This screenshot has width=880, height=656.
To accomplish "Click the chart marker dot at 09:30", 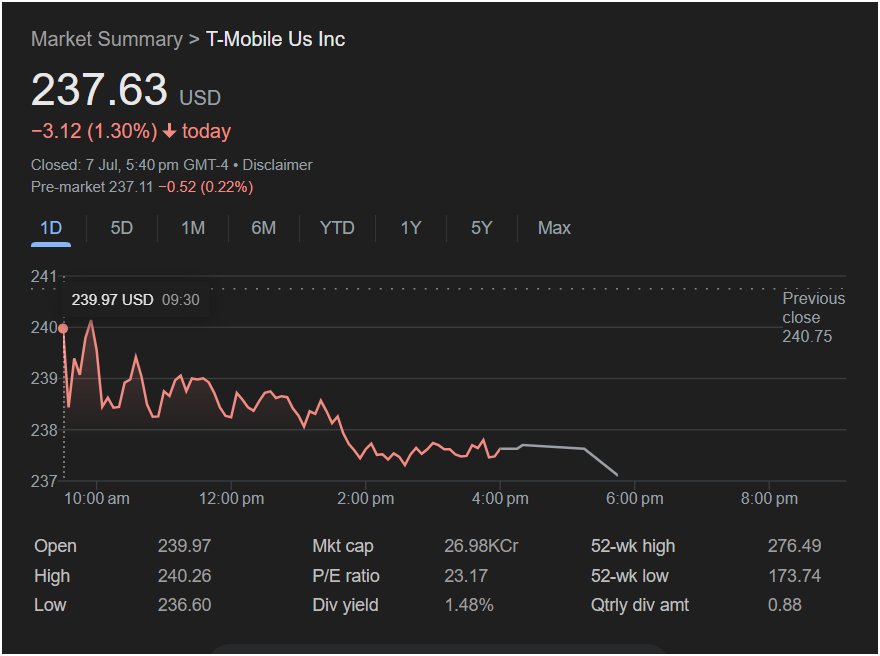I will 63,328.
